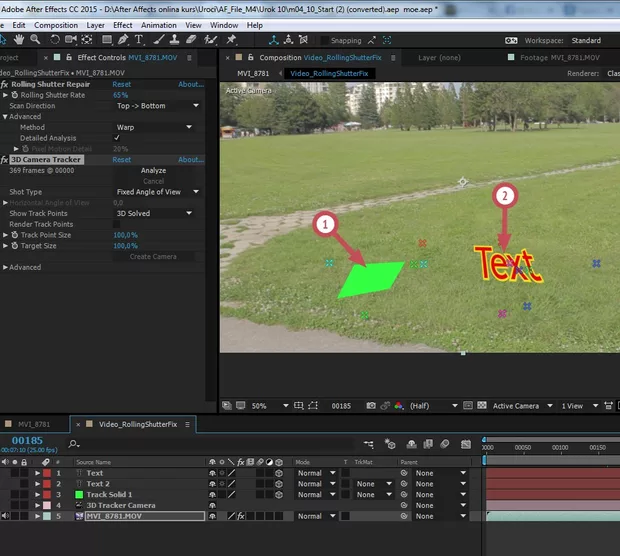Expand the Track Solid 1 layer
This screenshot has height=556, width=620.
(38, 495)
